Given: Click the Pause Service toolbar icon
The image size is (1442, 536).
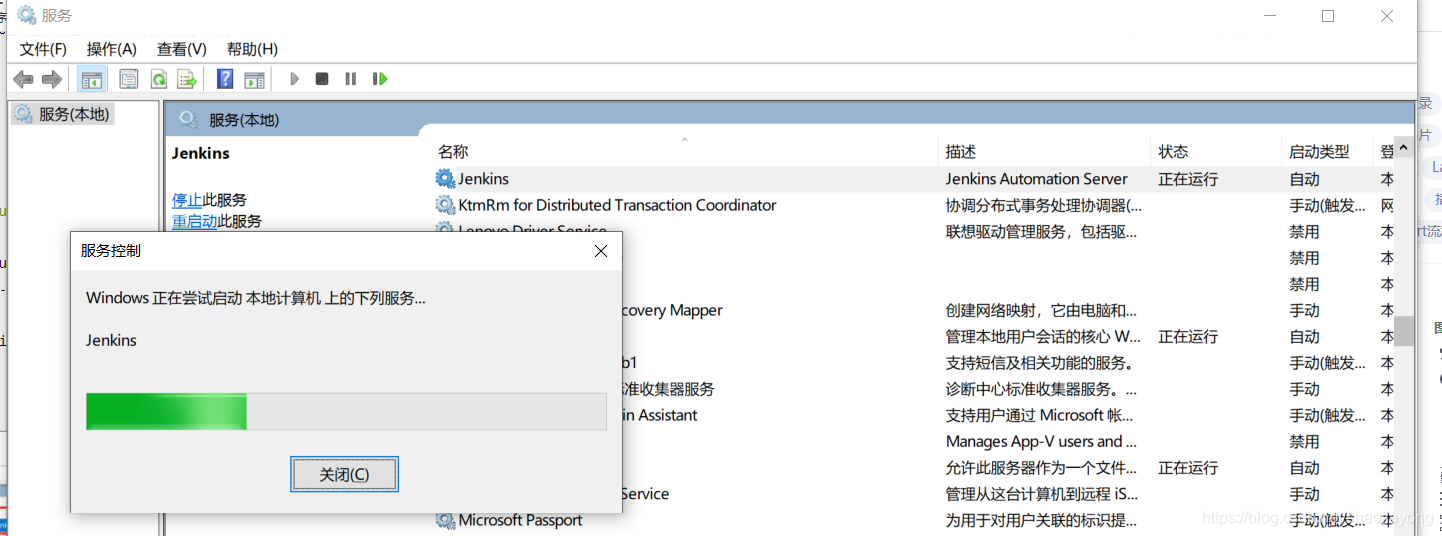Looking at the screenshot, I should click(x=351, y=79).
